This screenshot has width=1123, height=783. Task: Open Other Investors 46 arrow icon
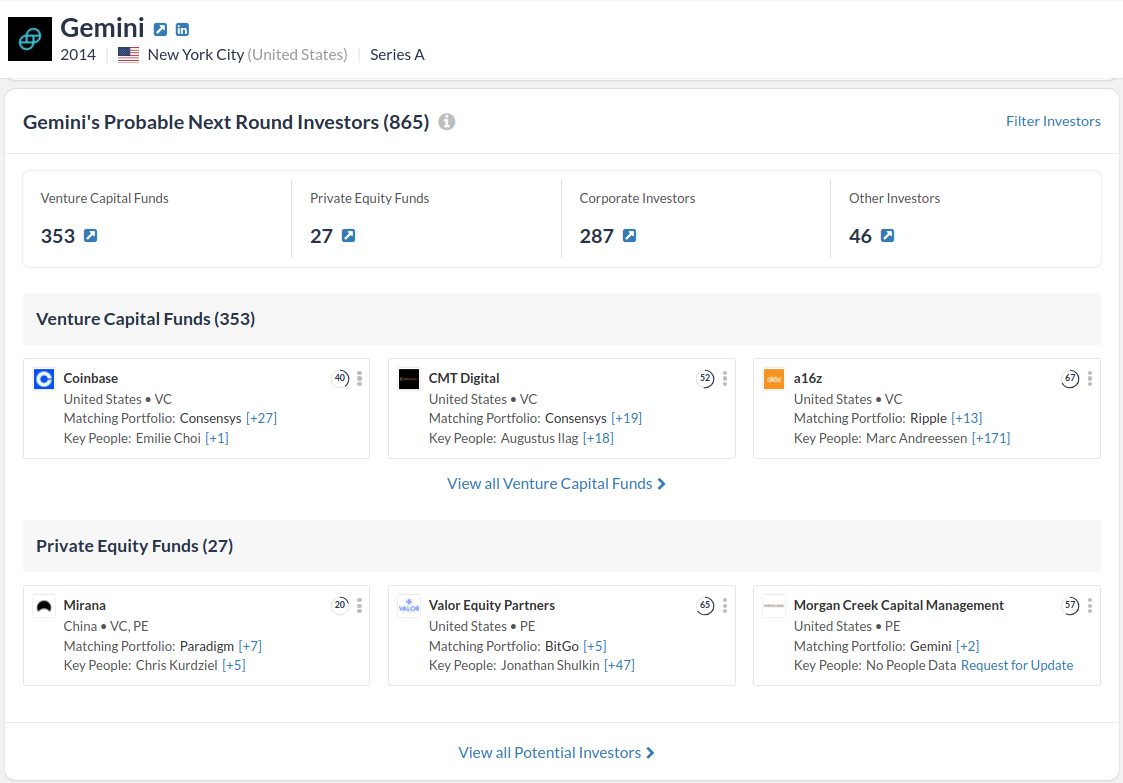pyautogui.click(x=887, y=236)
